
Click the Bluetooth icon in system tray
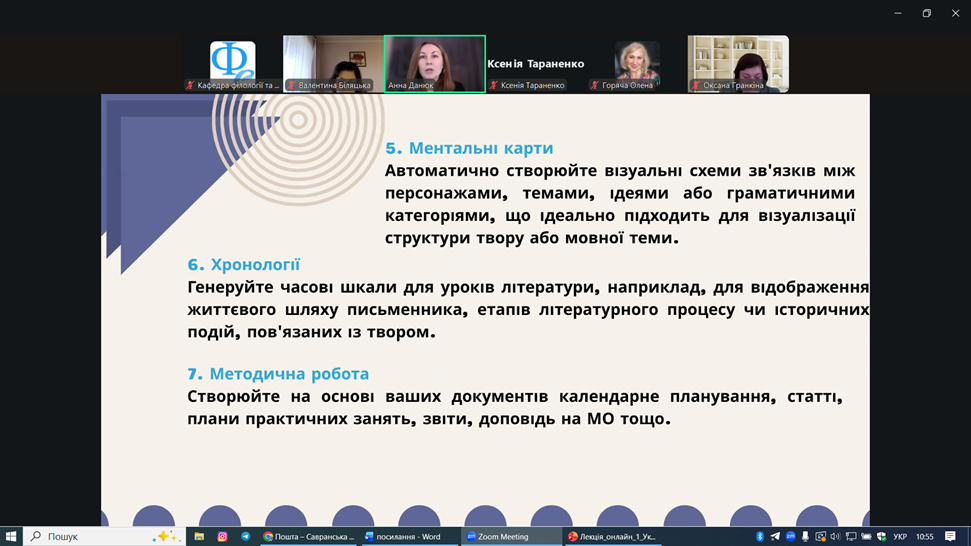pos(760,537)
